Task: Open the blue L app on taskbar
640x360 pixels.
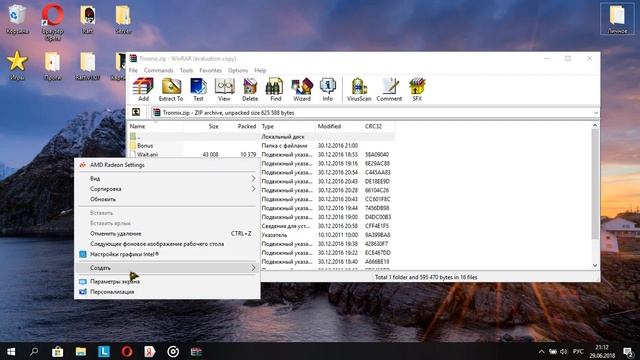Action: point(104,351)
